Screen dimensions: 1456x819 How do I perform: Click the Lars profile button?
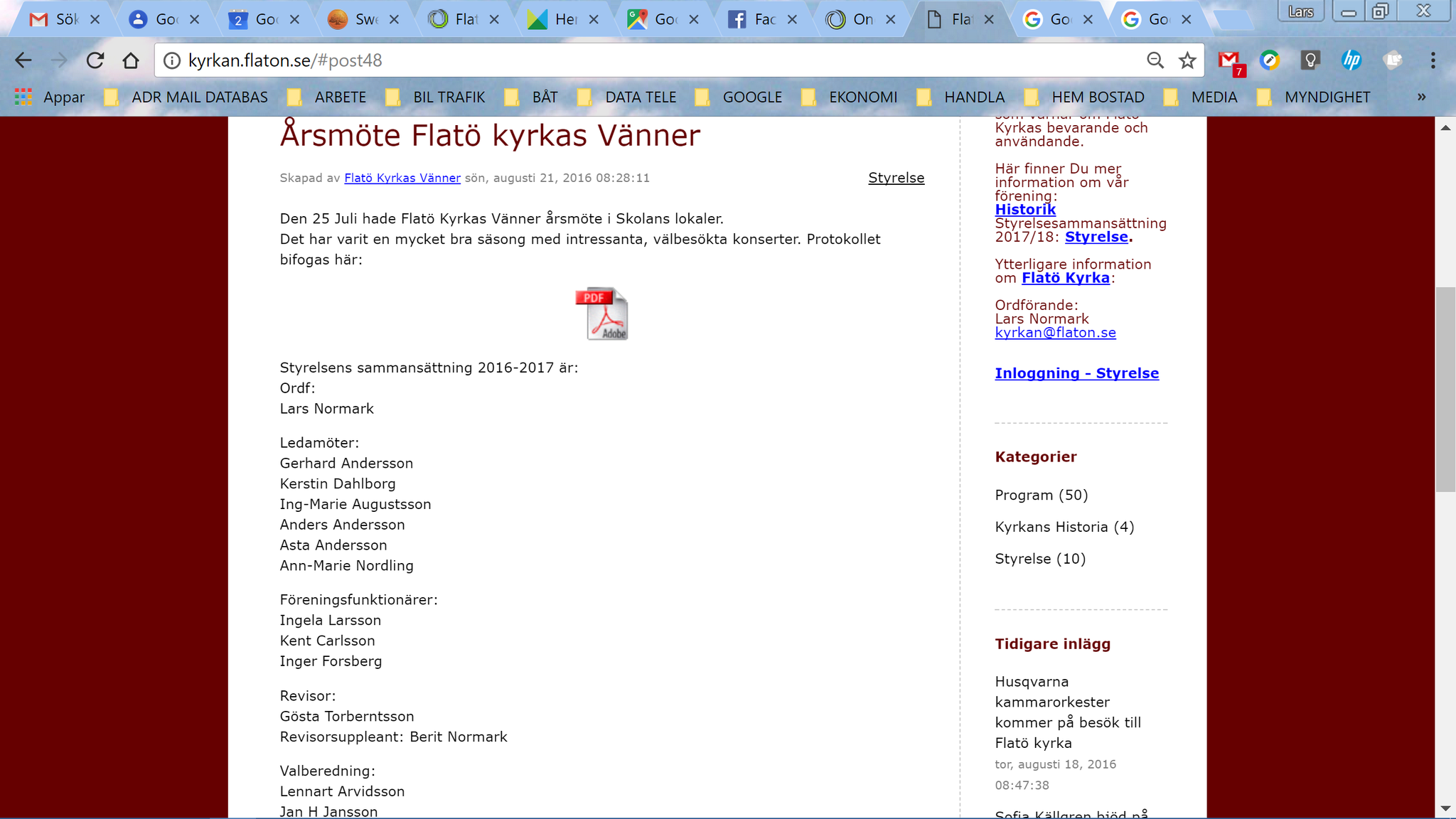pos(1300,11)
